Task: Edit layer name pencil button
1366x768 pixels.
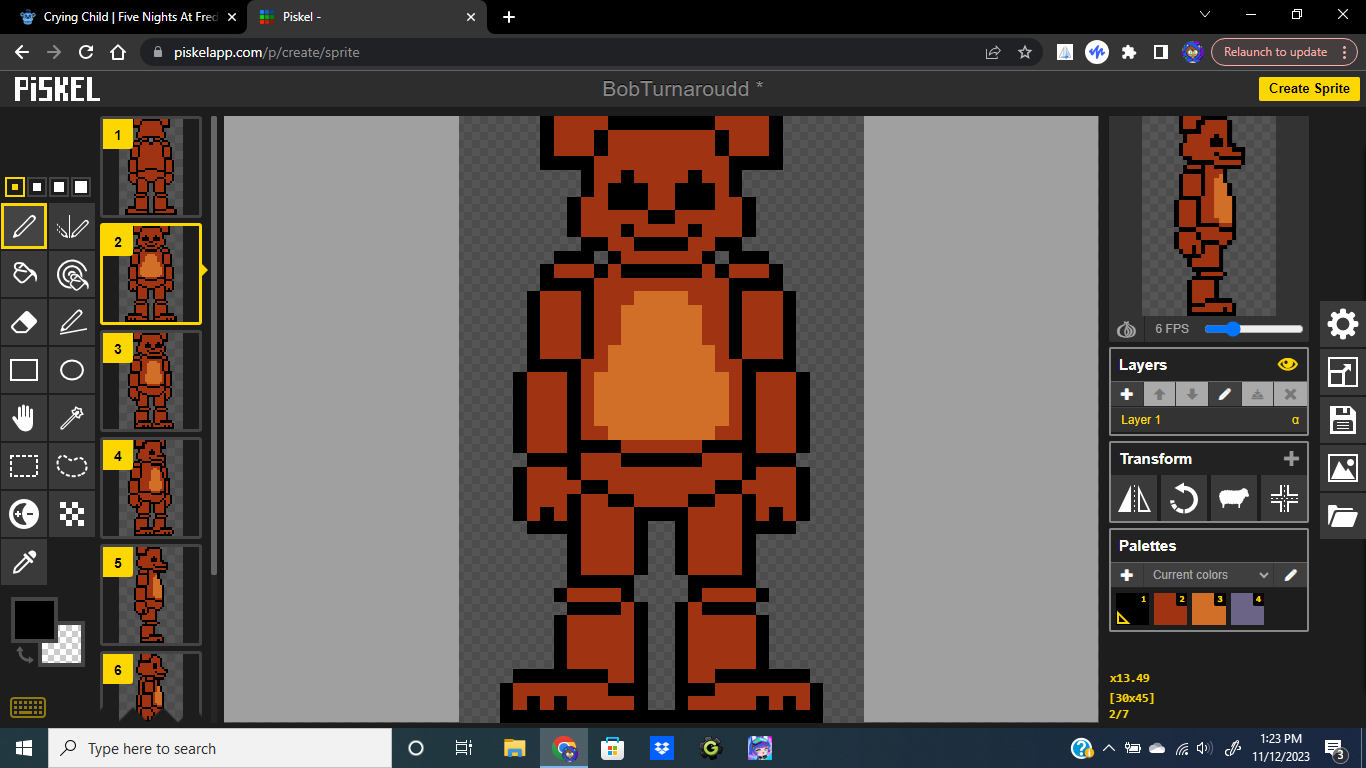Action: pos(1224,394)
